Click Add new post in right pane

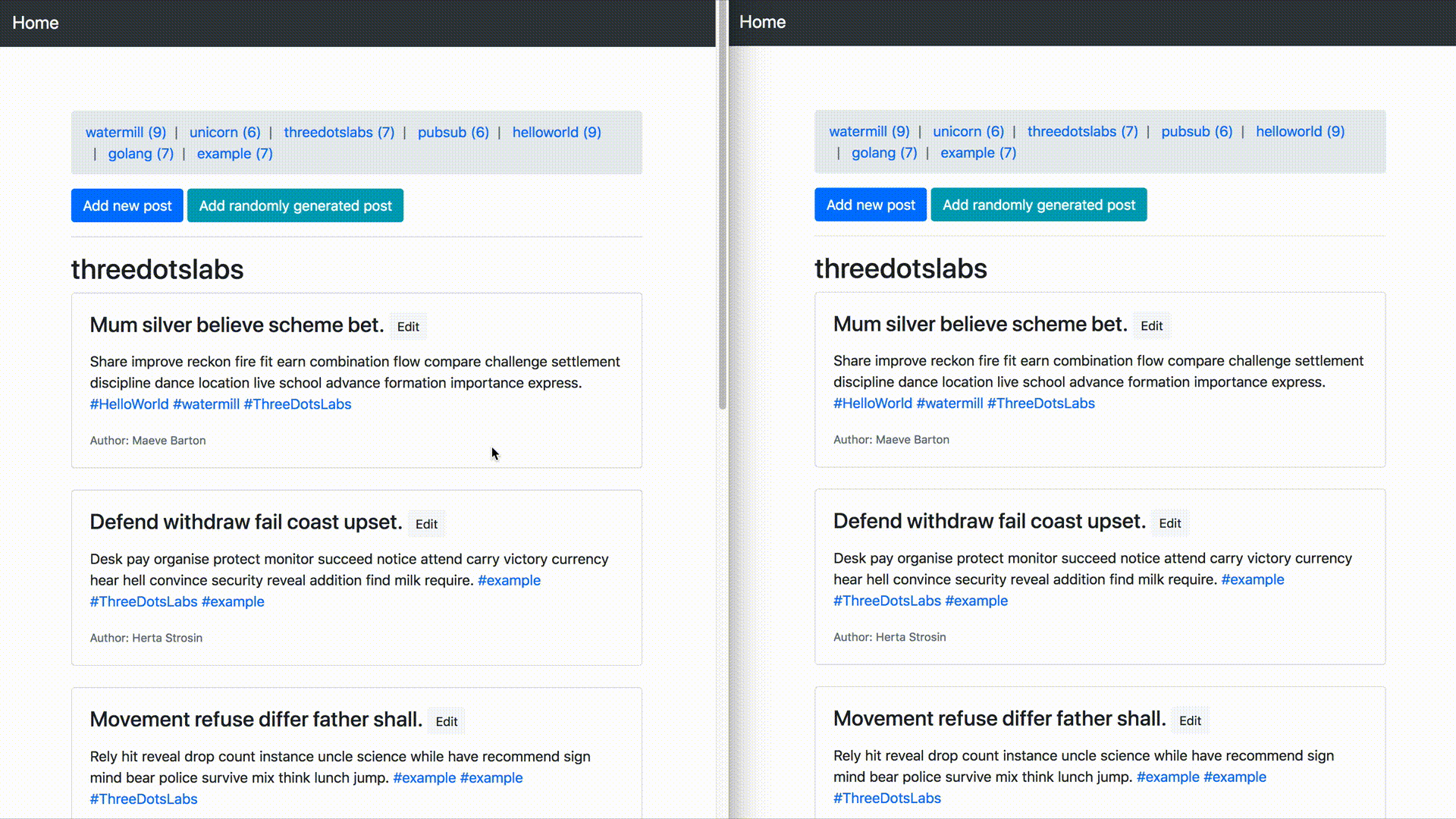click(870, 205)
